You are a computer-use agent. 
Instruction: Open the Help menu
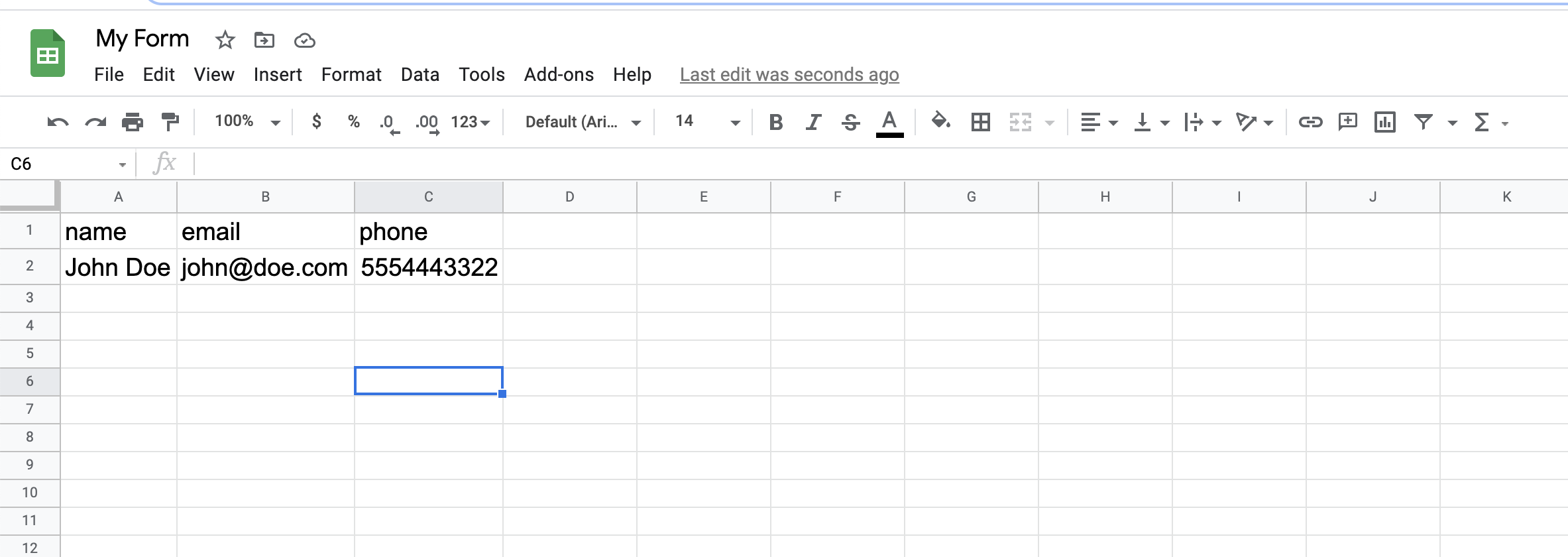pyautogui.click(x=632, y=74)
